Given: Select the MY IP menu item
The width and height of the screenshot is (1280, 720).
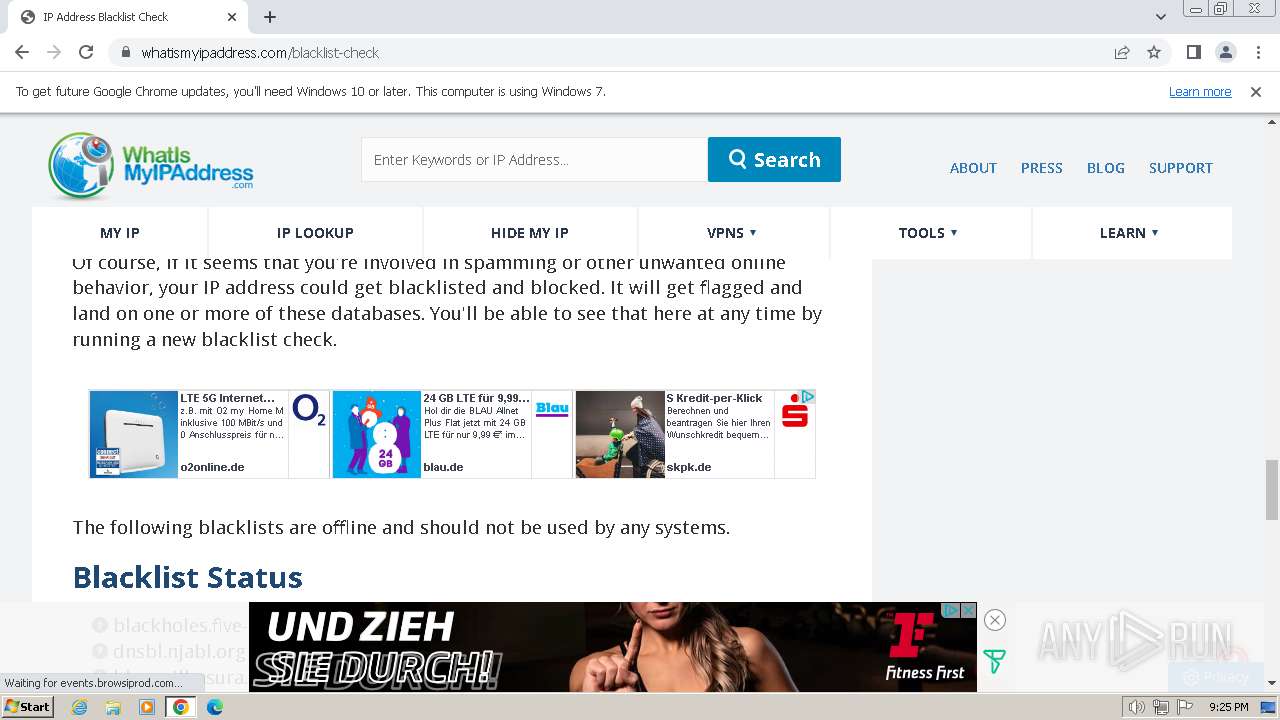Looking at the screenshot, I should click(x=120, y=233).
